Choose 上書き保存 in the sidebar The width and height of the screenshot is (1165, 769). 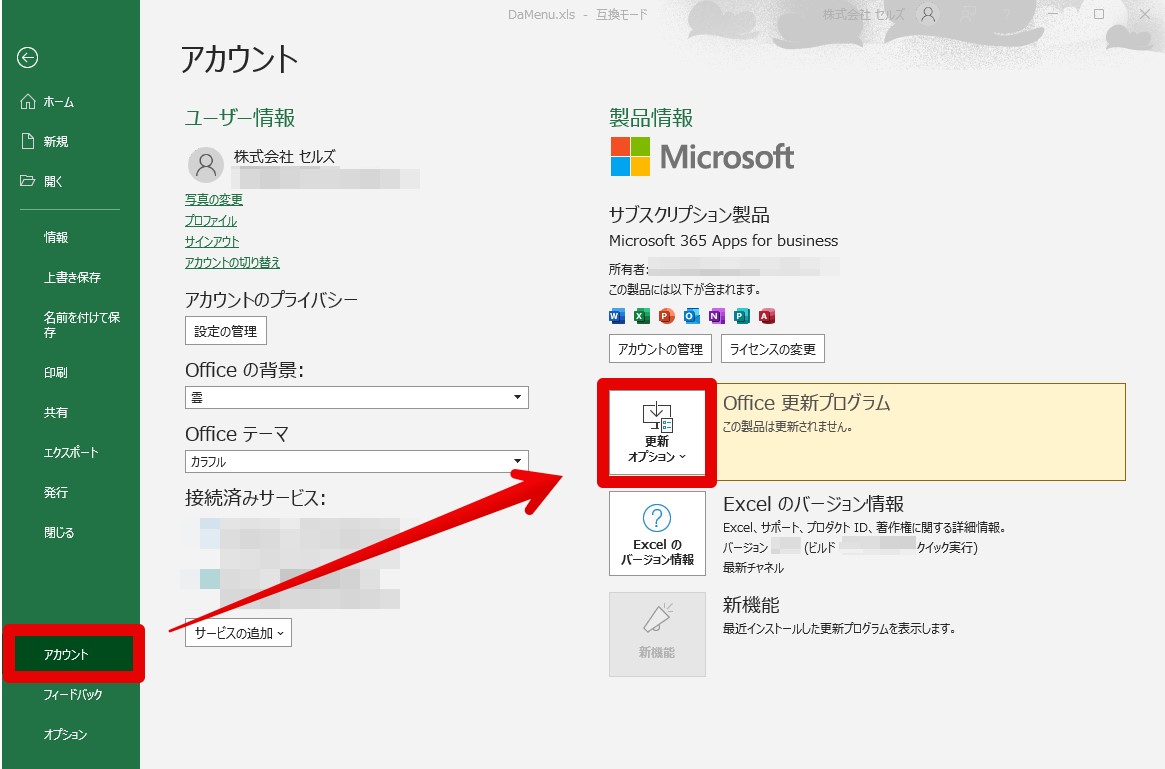click(71, 277)
